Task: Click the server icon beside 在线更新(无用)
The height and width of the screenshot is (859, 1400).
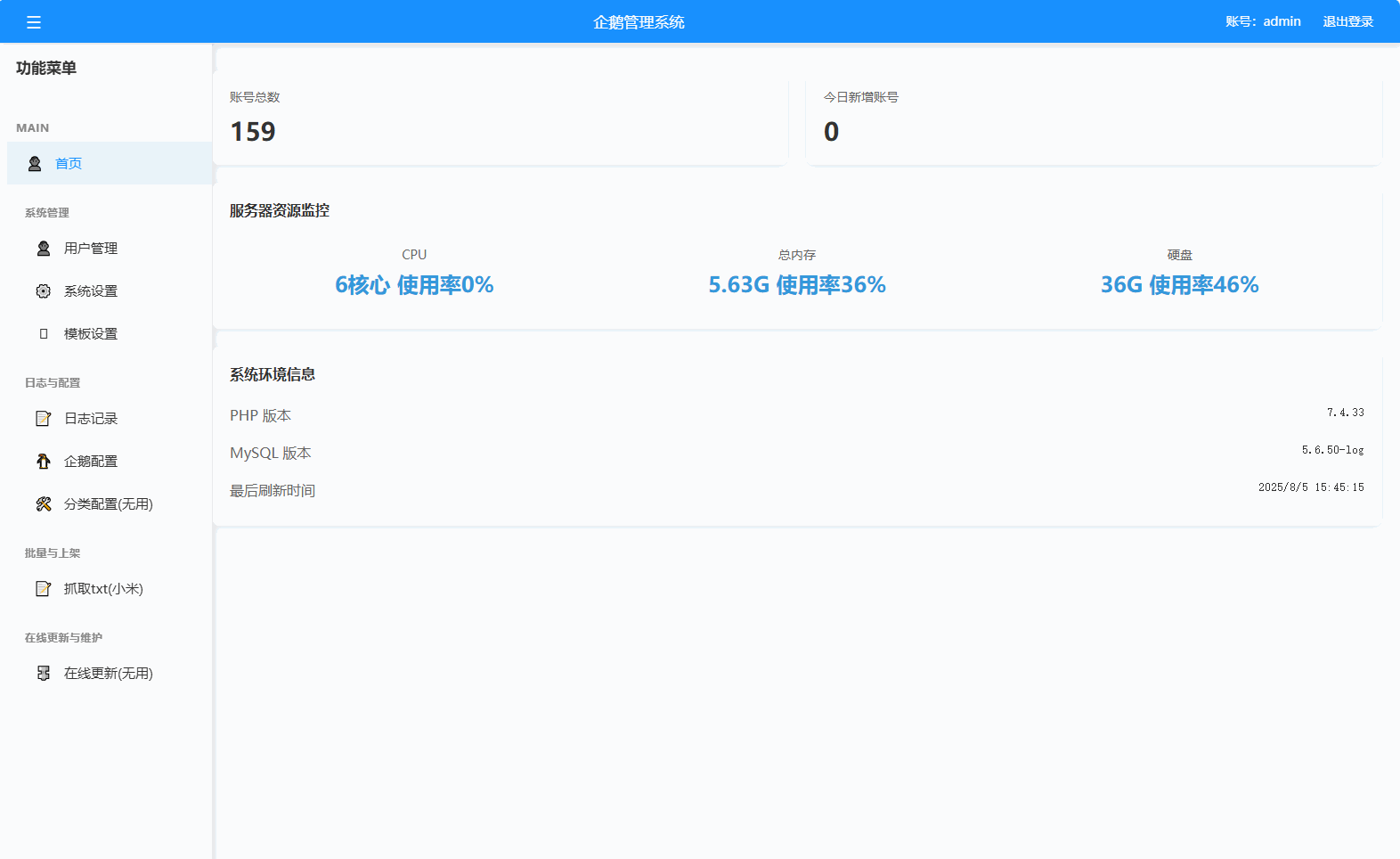Action: pyautogui.click(x=44, y=674)
